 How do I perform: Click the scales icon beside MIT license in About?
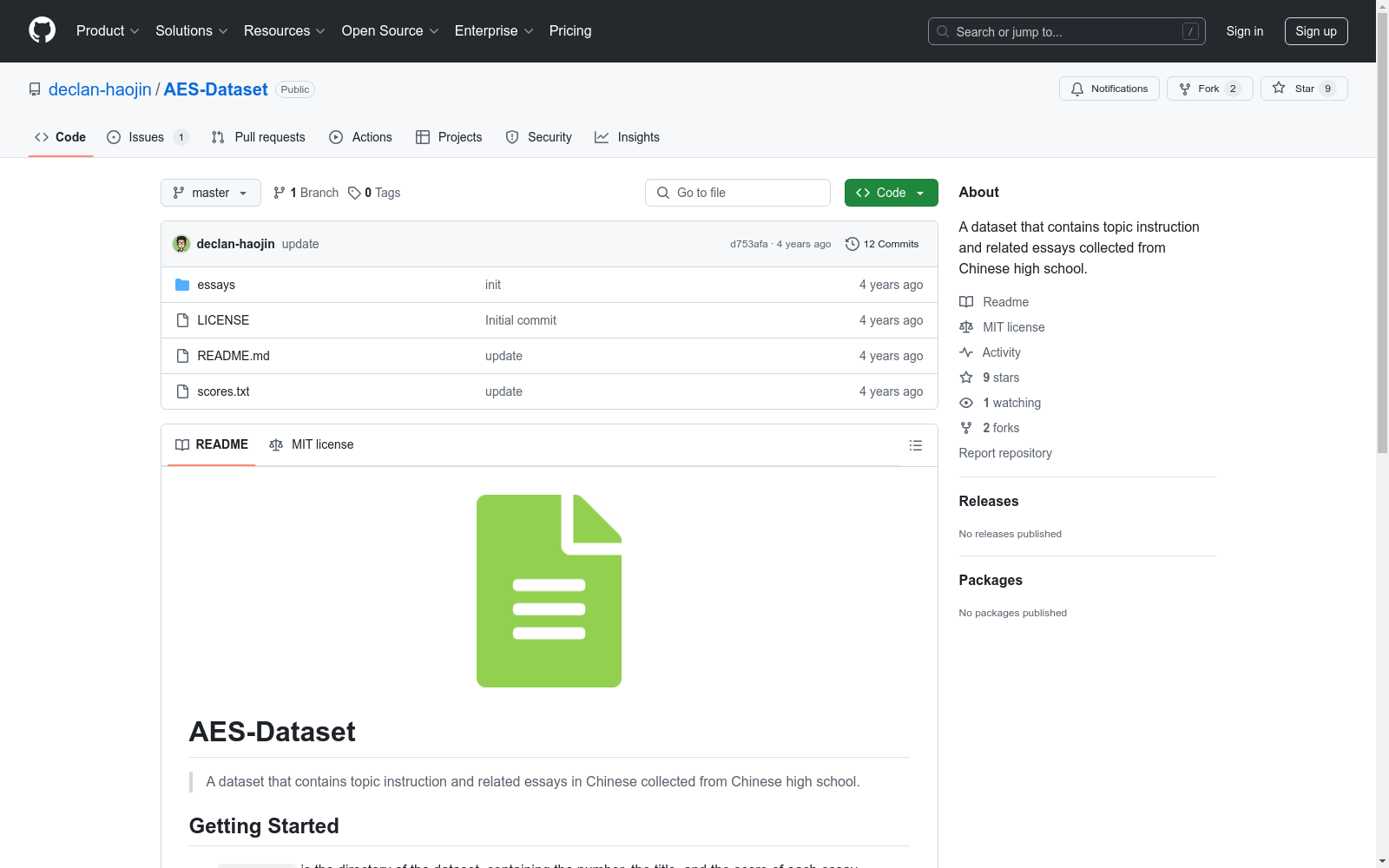(x=966, y=327)
